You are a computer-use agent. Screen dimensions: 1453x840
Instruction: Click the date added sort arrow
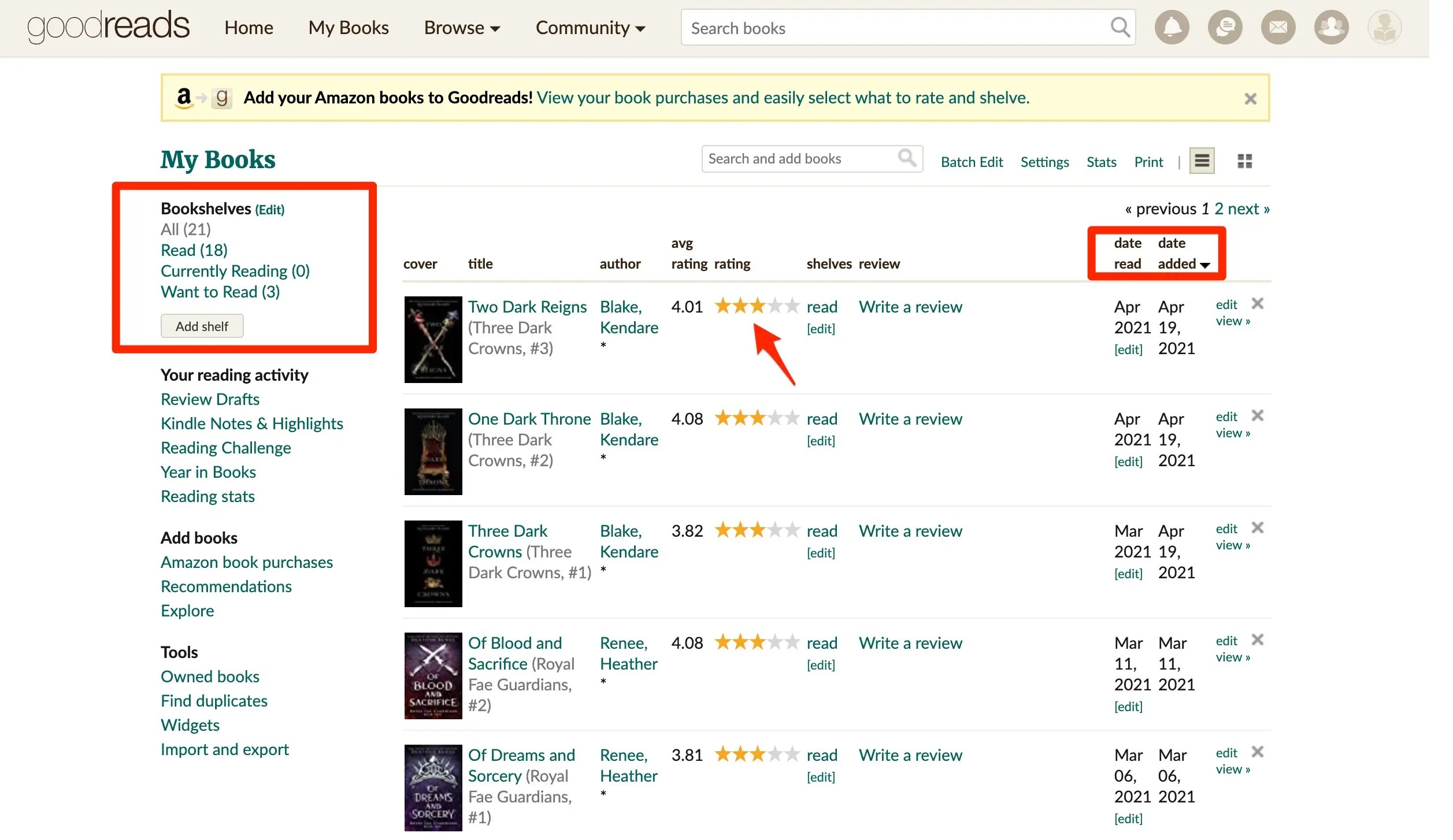point(1206,265)
